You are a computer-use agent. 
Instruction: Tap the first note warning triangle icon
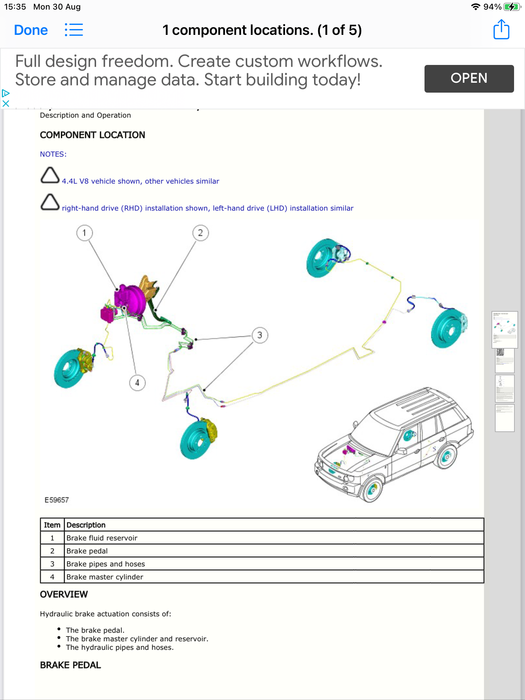pos(50,176)
